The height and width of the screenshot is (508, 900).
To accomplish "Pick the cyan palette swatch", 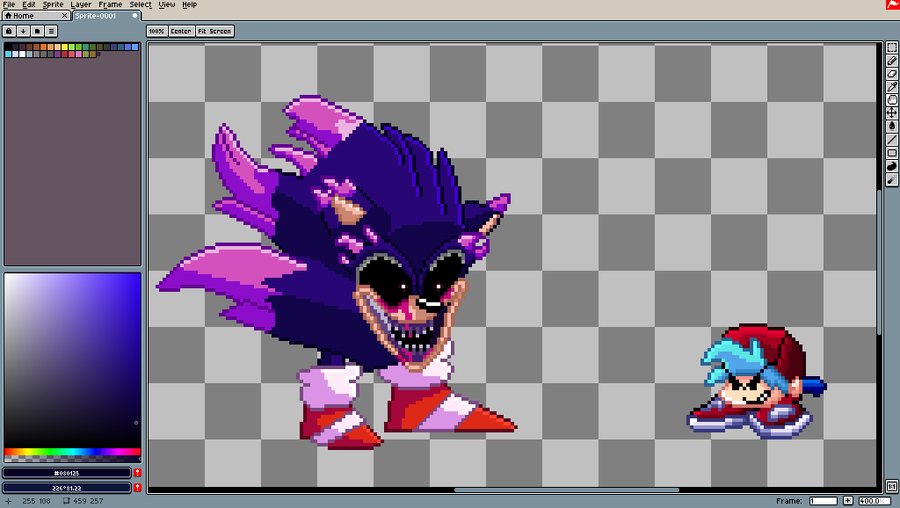I will [x=8, y=54].
